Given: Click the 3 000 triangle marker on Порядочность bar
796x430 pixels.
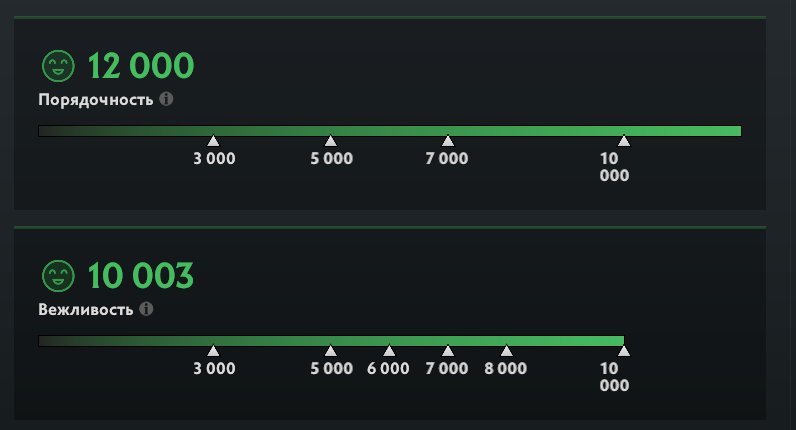Looking at the screenshot, I should (213, 141).
